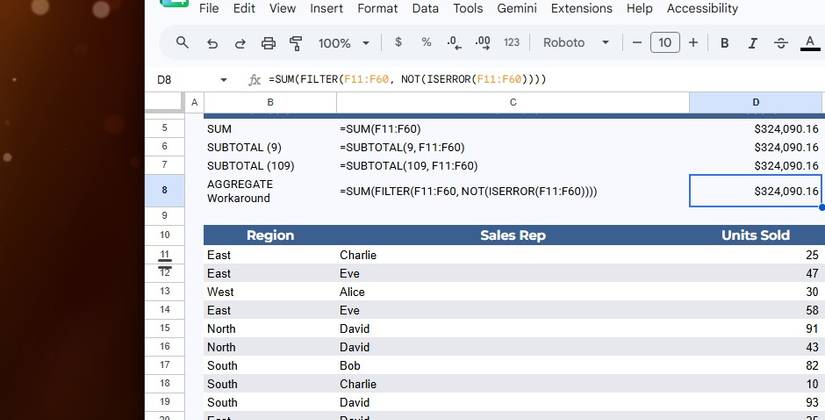
Task: Decrease decimal places
Action: click(454, 43)
